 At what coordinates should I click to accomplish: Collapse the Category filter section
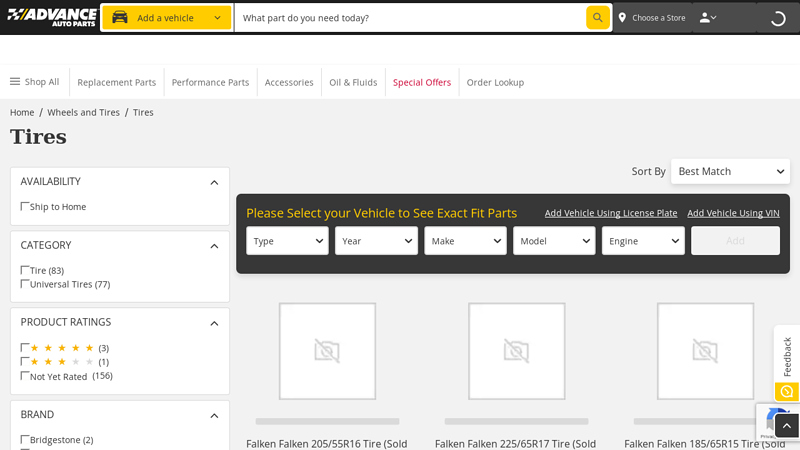pos(214,246)
